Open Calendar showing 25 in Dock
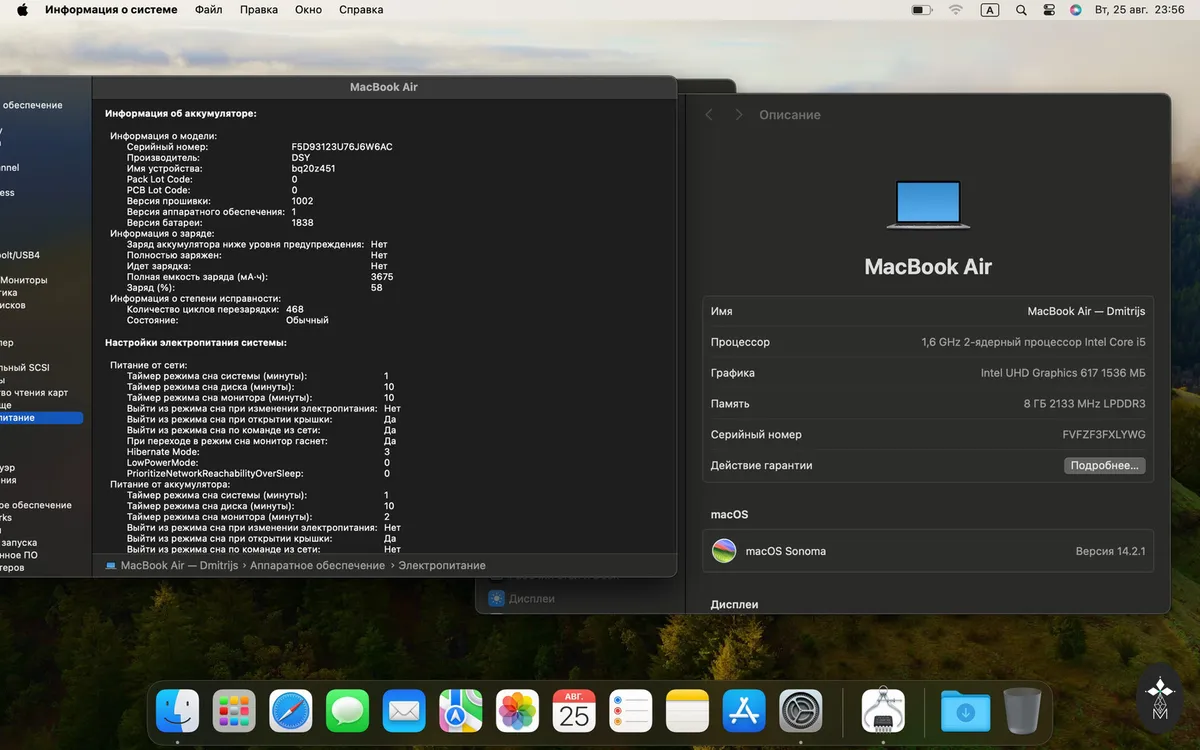 point(574,711)
